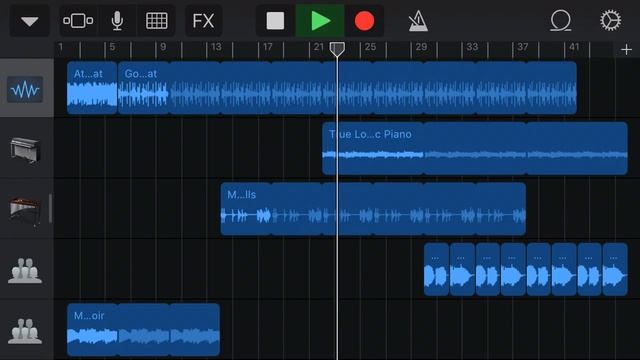
Task: Tap bar 9 on the ruler
Action: 163,47
